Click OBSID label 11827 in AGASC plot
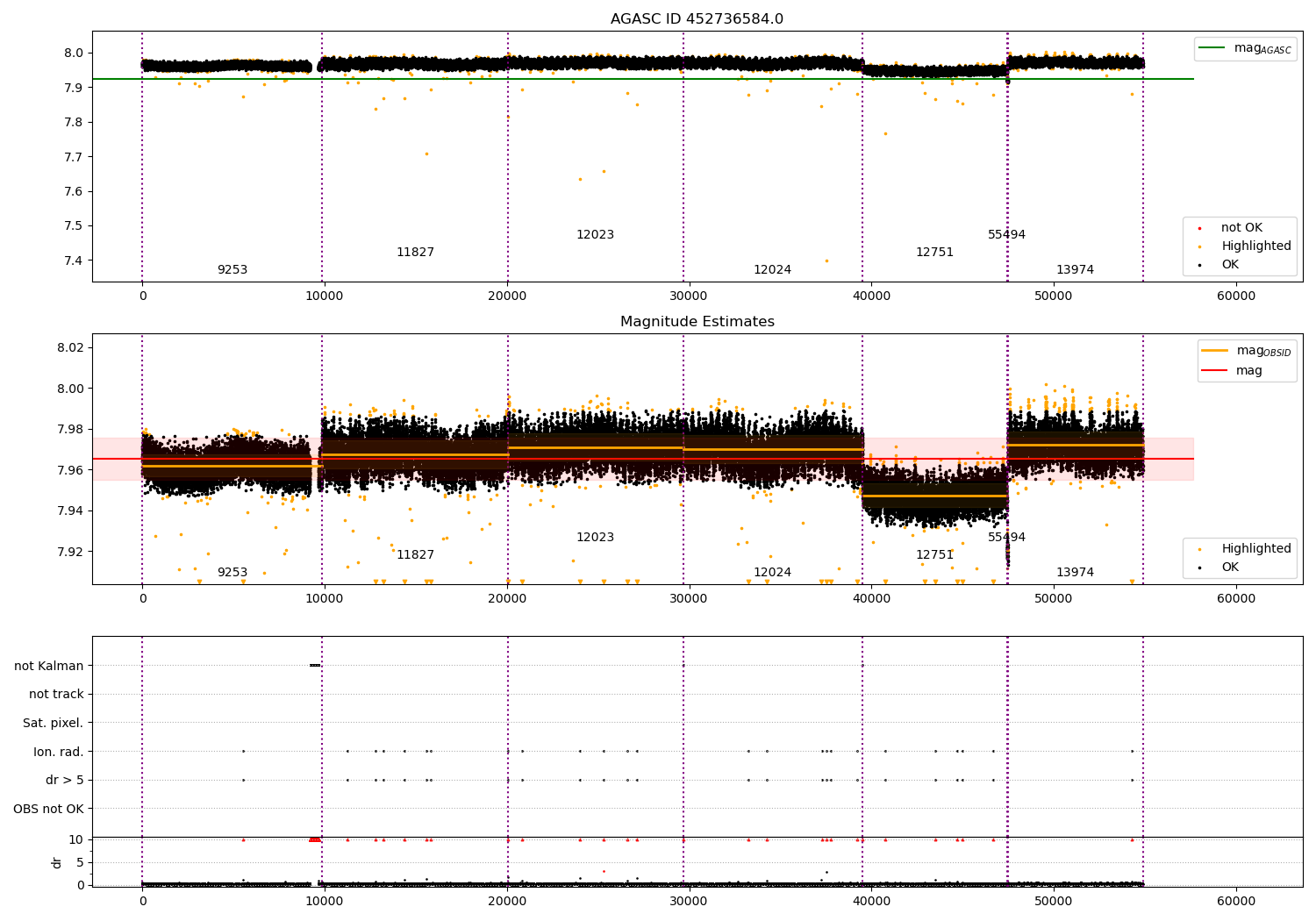1316x921 pixels. point(415,253)
